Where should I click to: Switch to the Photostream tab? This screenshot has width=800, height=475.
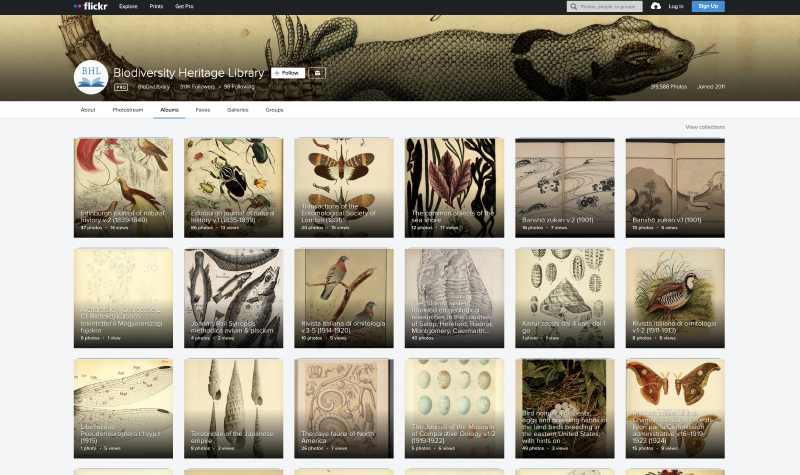pyautogui.click(x=127, y=109)
